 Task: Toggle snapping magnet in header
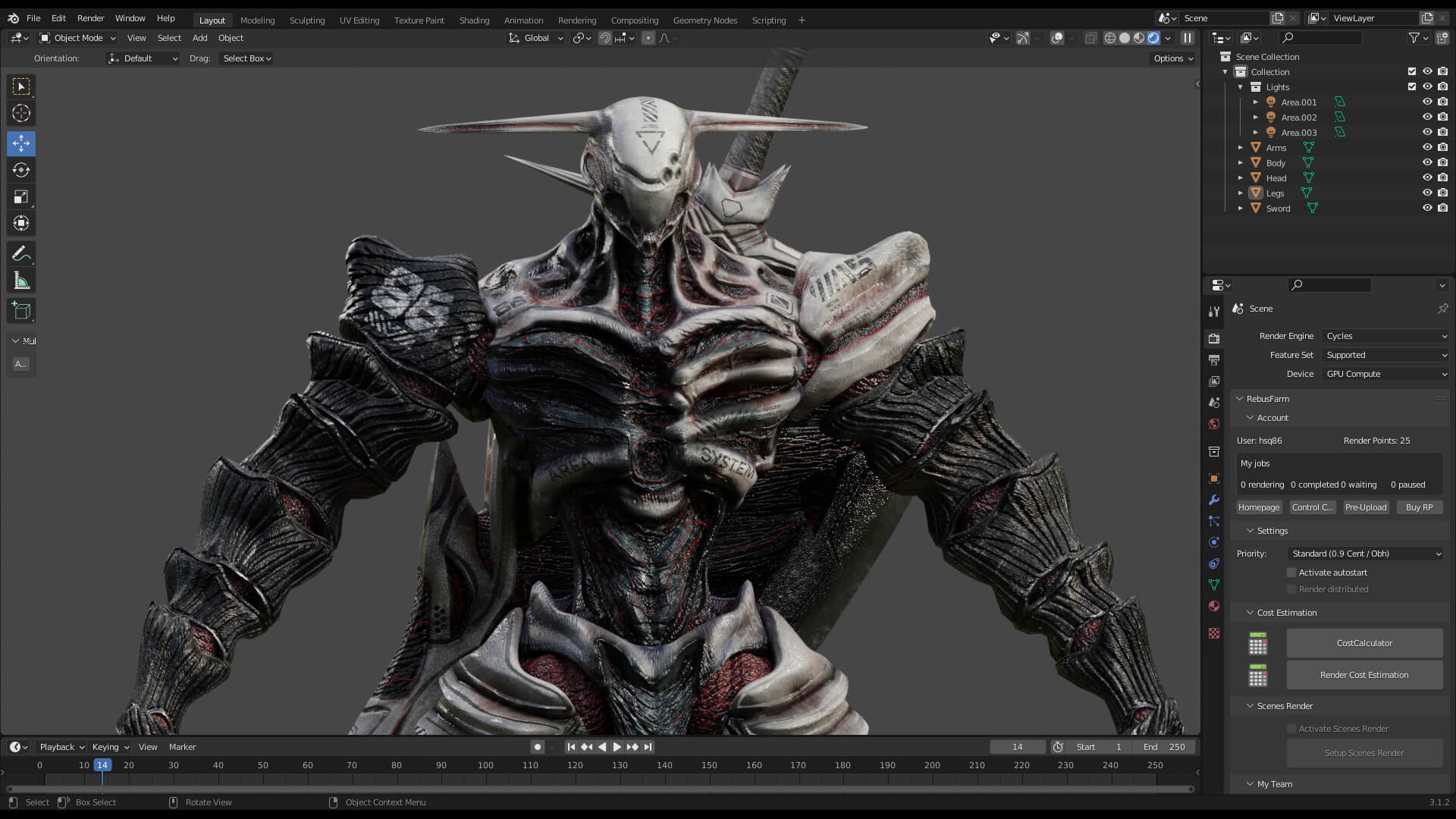point(605,38)
